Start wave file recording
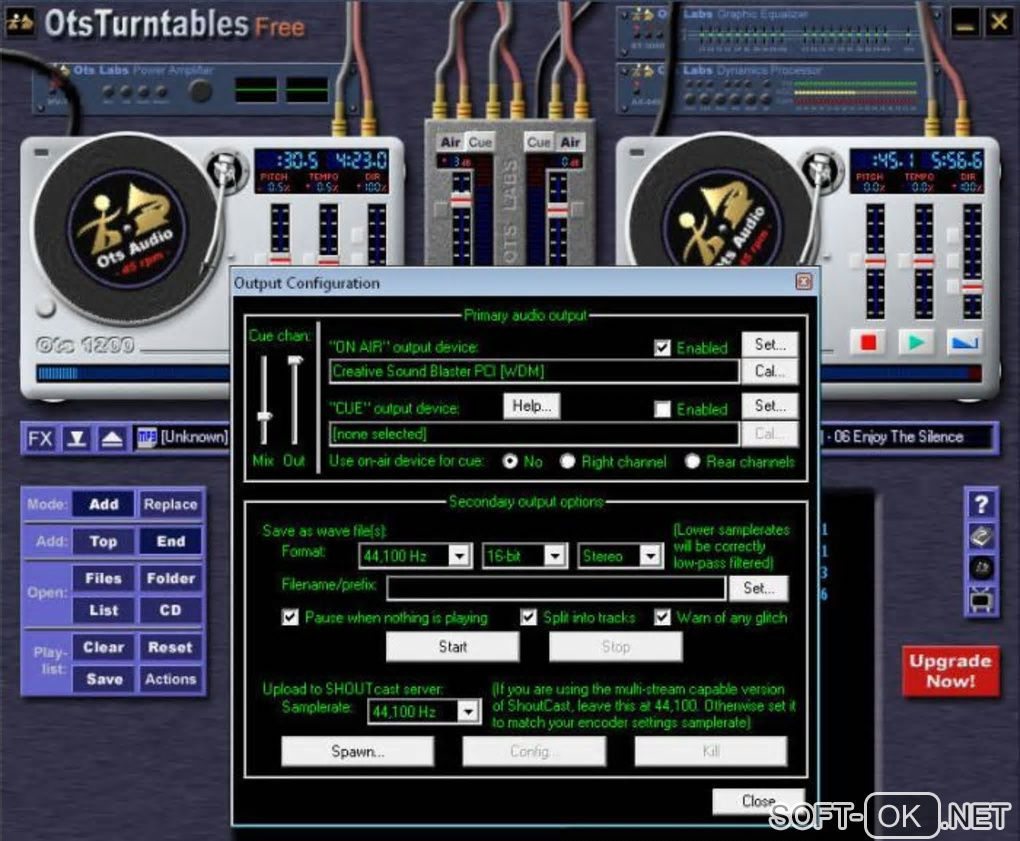 pos(453,647)
